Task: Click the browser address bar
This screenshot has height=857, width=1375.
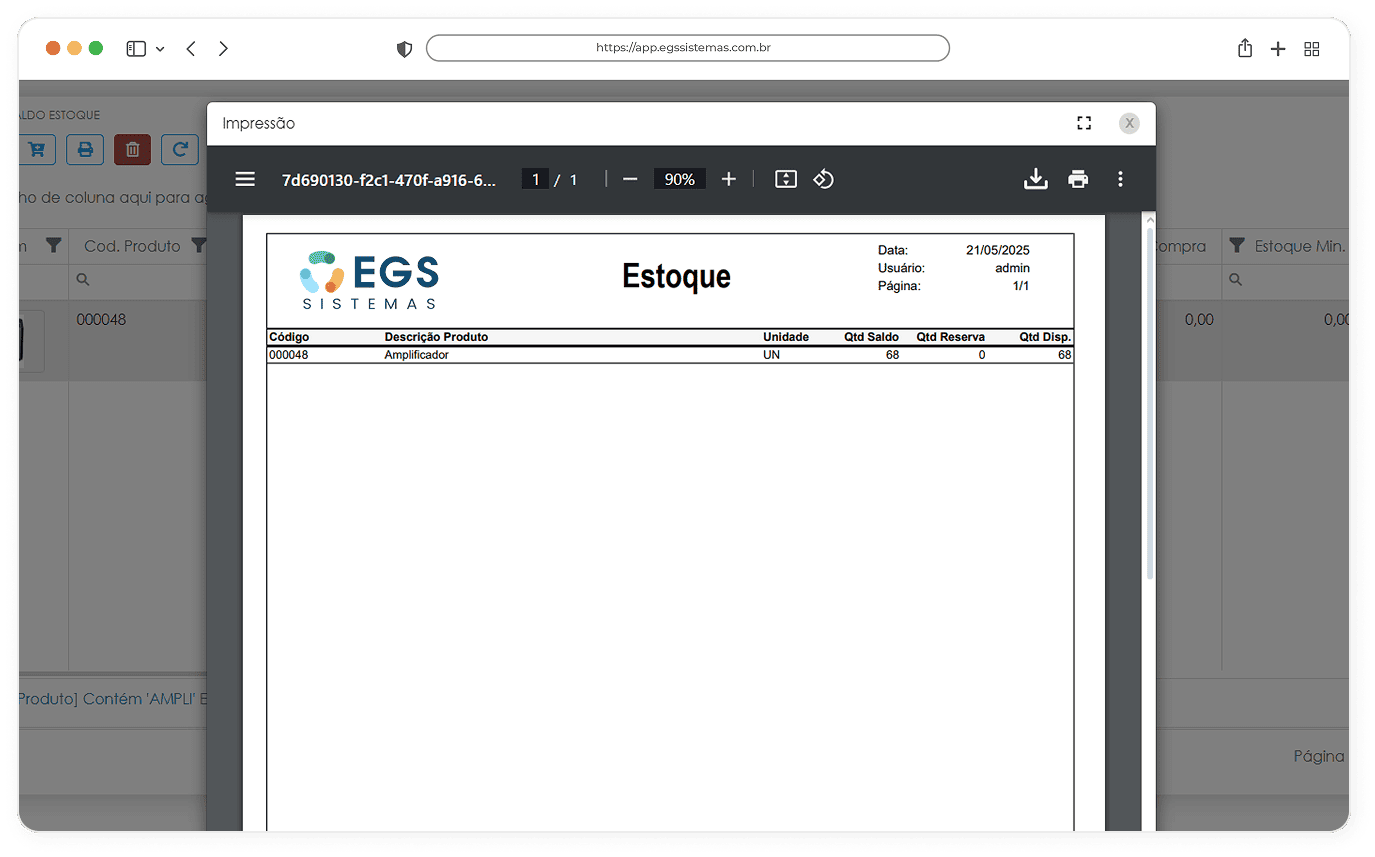Action: (x=687, y=48)
